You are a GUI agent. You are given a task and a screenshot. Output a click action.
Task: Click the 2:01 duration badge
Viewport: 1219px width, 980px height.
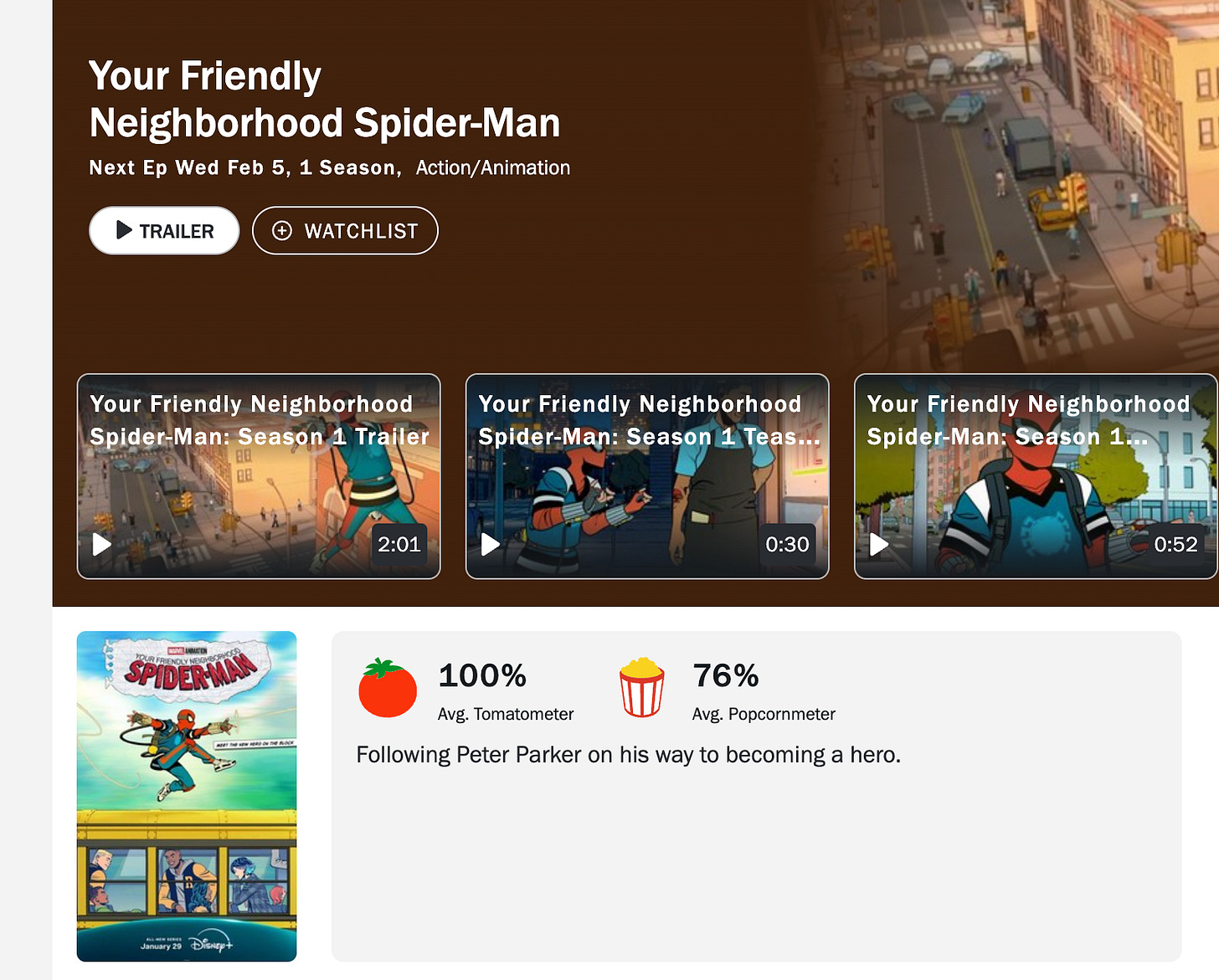[399, 545]
